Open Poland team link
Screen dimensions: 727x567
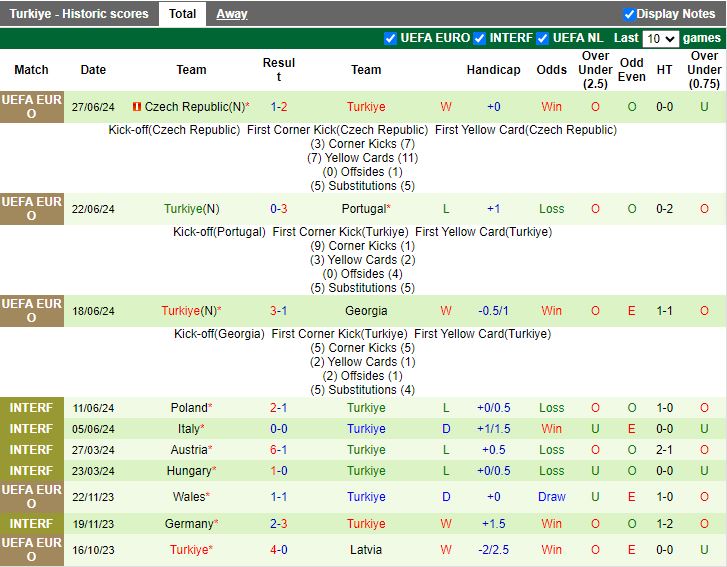point(191,408)
